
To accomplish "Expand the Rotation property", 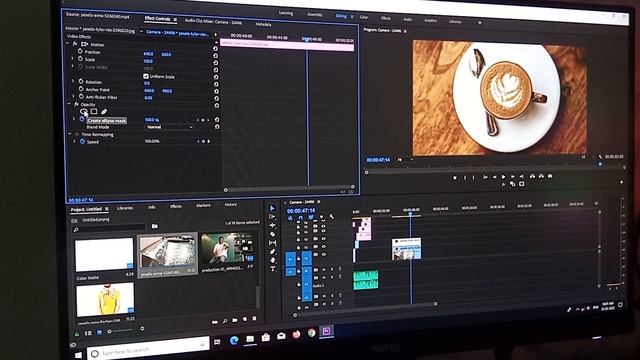I will pyautogui.click(x=73, y=81).
